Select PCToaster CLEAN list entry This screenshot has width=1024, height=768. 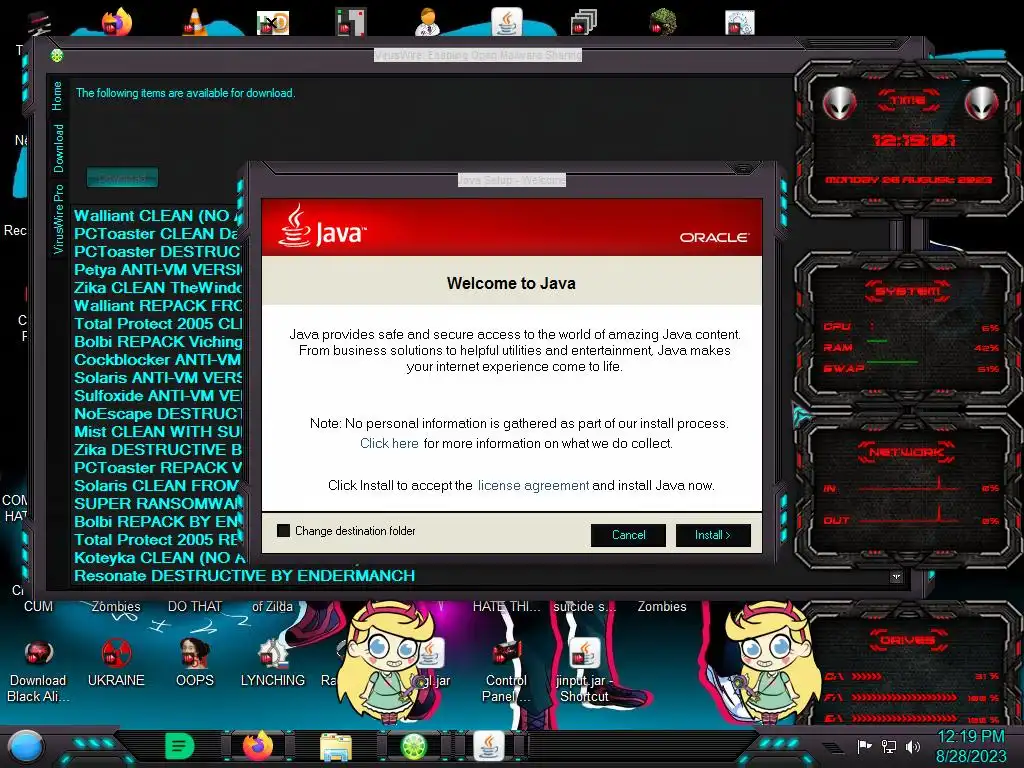(157, 234)
